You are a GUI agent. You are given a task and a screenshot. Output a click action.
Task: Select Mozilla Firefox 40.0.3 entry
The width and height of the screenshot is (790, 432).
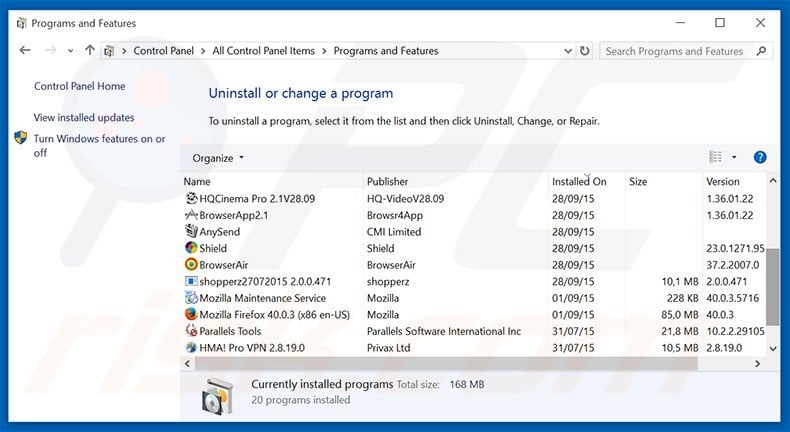point(275,315)
